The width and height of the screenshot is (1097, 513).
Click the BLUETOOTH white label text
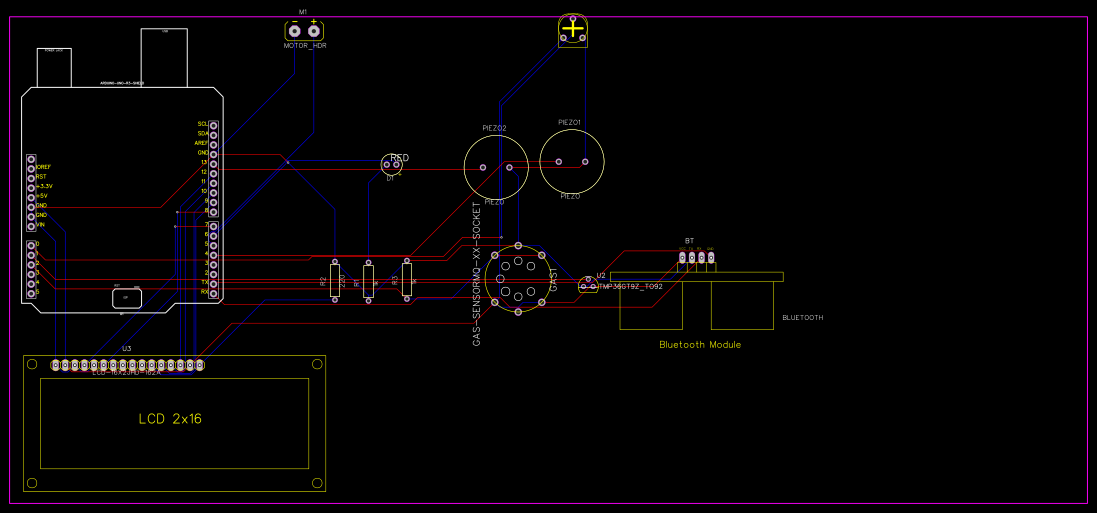(802, 318)
